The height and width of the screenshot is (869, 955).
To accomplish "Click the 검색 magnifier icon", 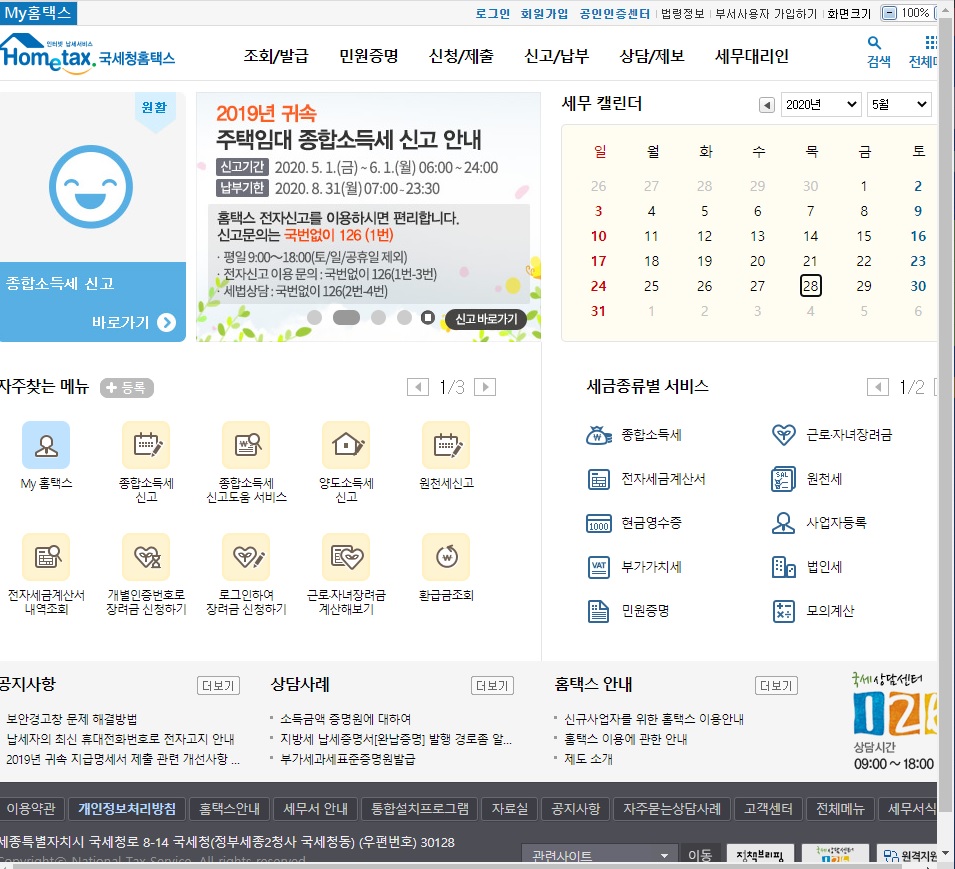I will pos(875,43).
